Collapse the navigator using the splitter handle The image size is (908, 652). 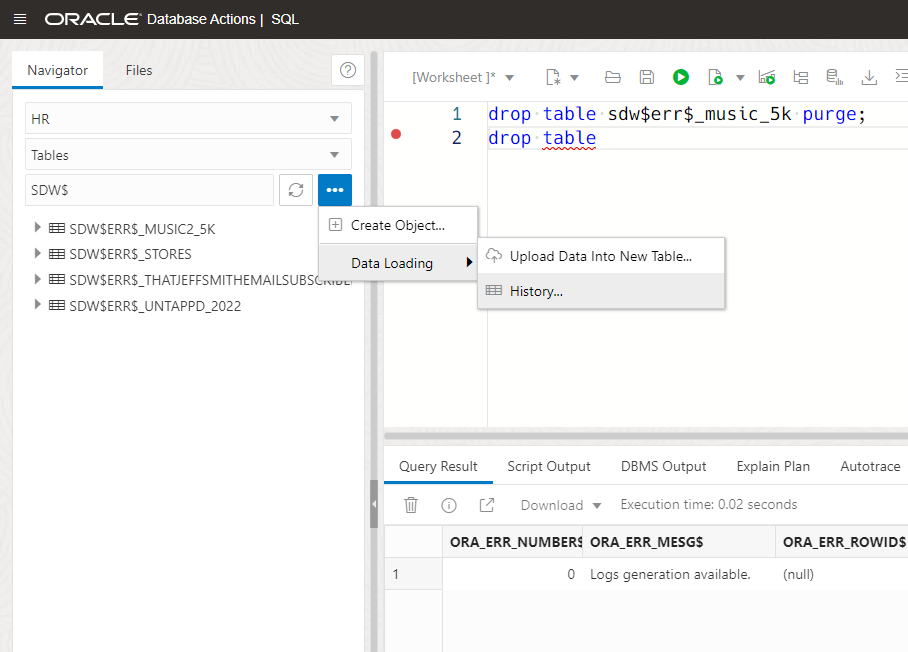374,504
